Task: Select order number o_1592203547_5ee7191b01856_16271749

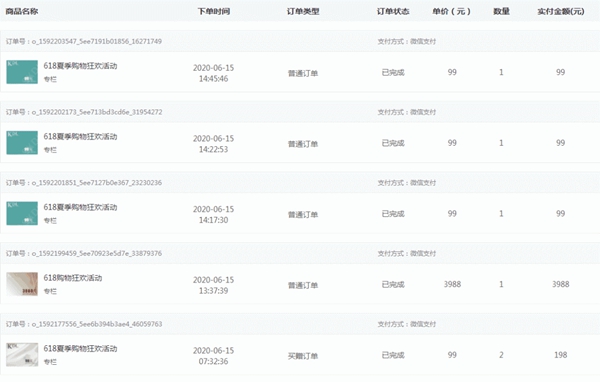Action: (x=96, y=41)
